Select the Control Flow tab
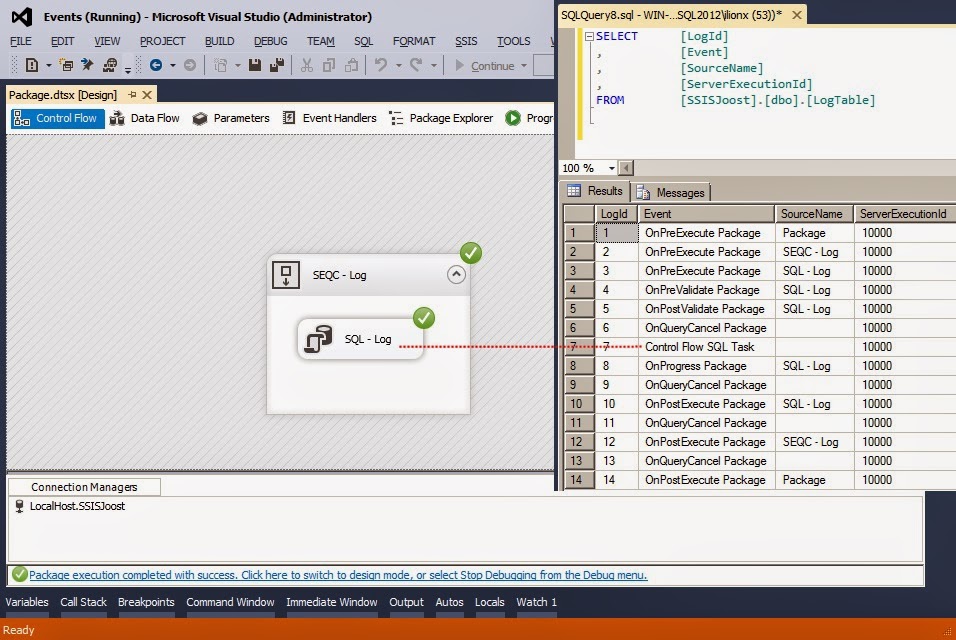The width and height of the screenshot is (956, 640). (x=57, y=118)
